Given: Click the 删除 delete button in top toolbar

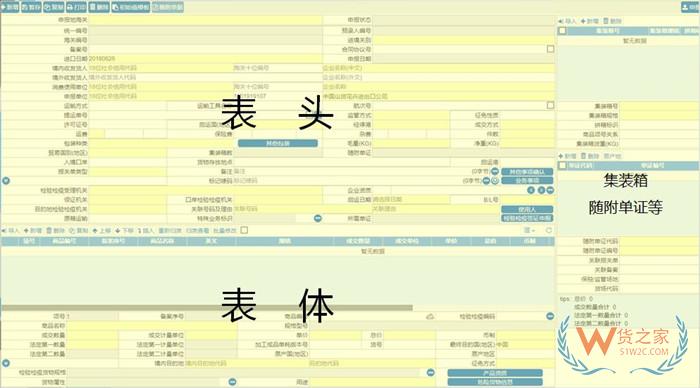Looking at the screenshot, I should pyautogui.click(x=99, y=7).
